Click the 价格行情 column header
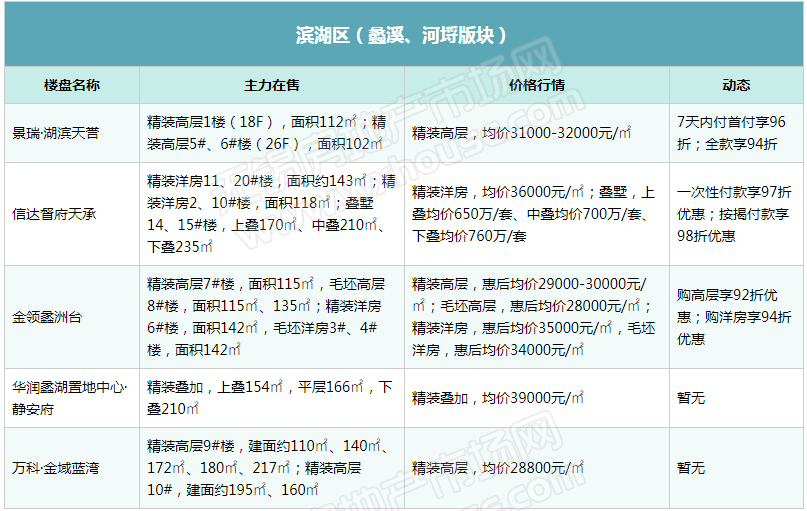Screen dimensions: 807x511 536,85
